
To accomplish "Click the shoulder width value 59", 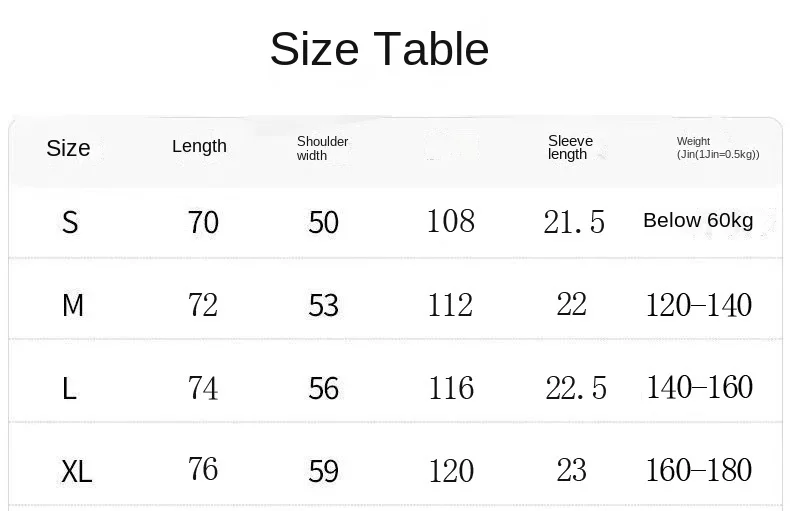I will coord(323,471).
